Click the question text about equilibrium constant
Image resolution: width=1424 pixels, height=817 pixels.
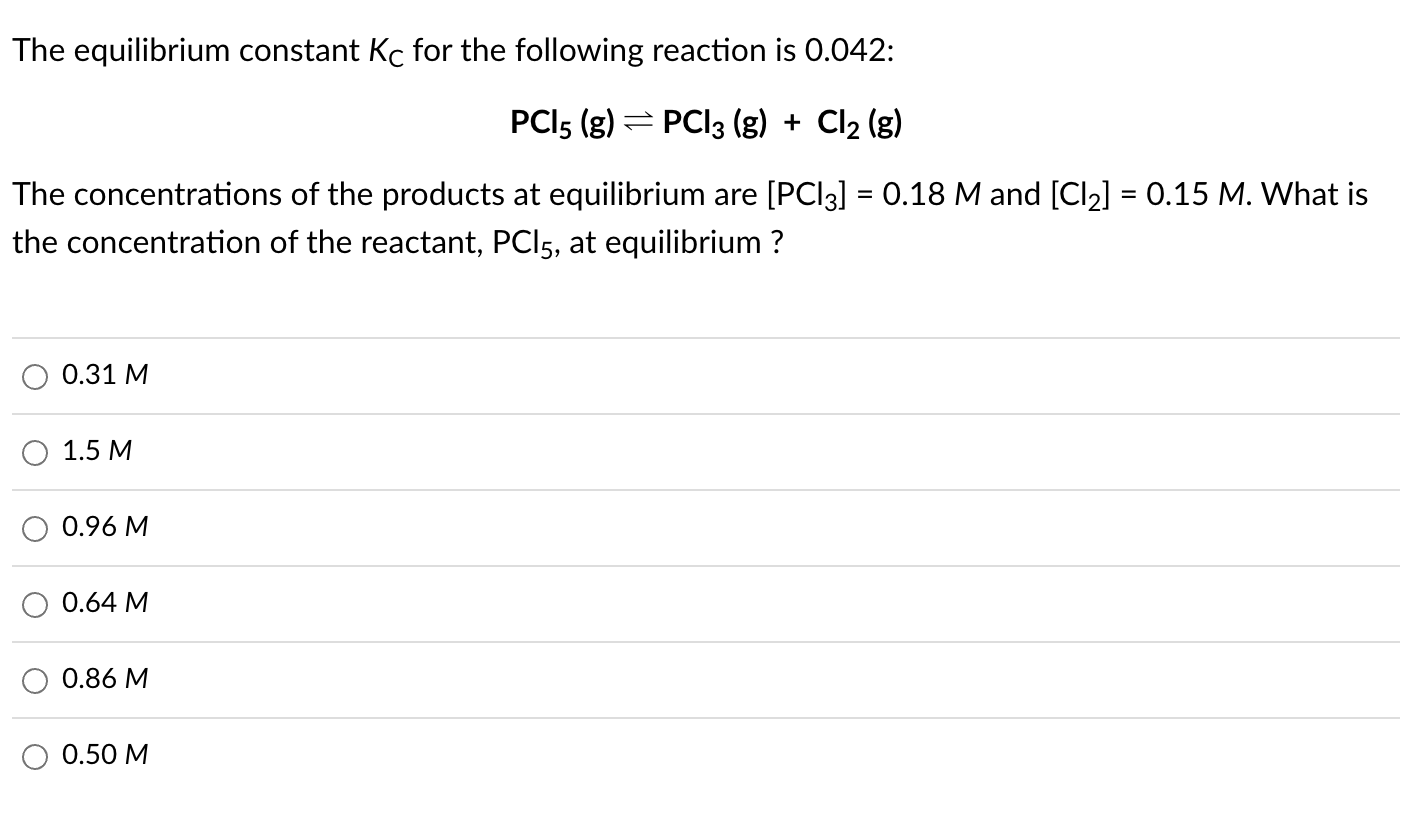(450, 50)
